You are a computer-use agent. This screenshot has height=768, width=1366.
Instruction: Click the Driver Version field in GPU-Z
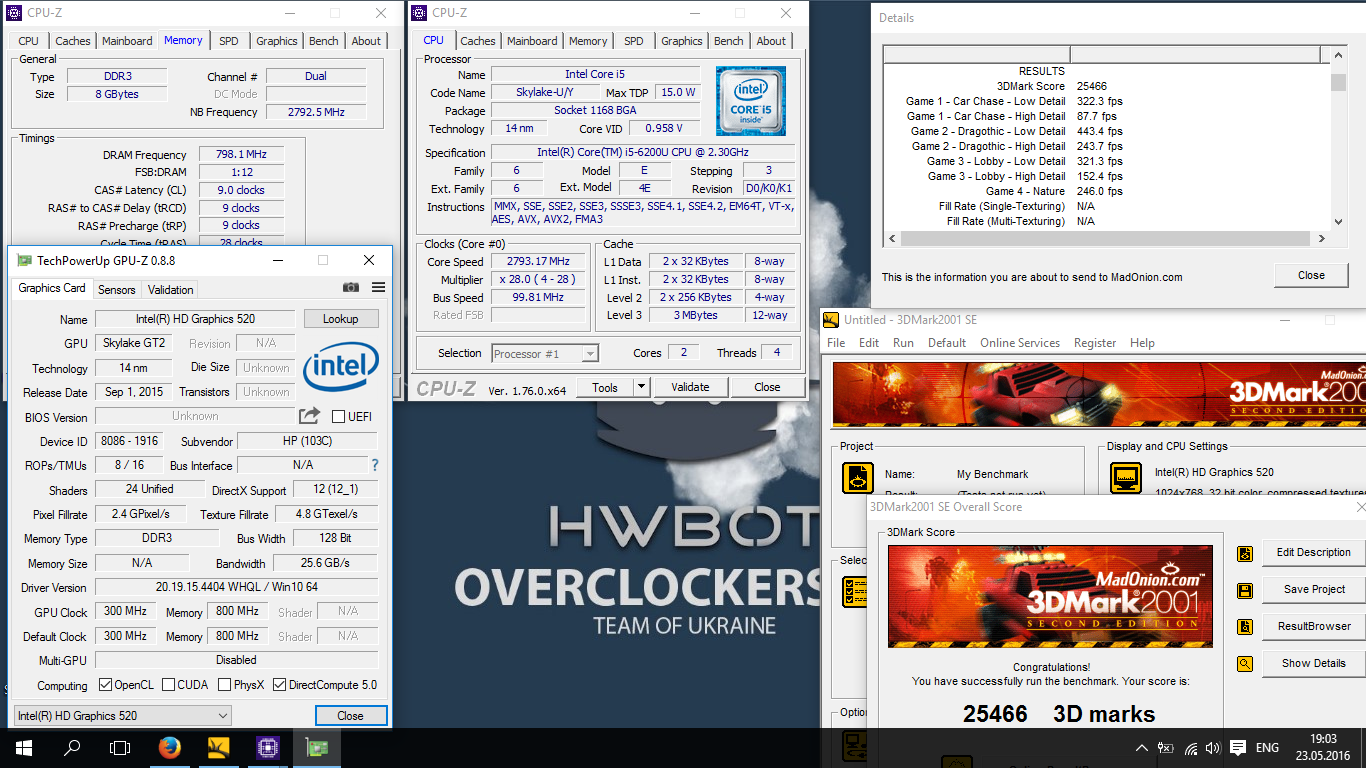tap(236, 587)
